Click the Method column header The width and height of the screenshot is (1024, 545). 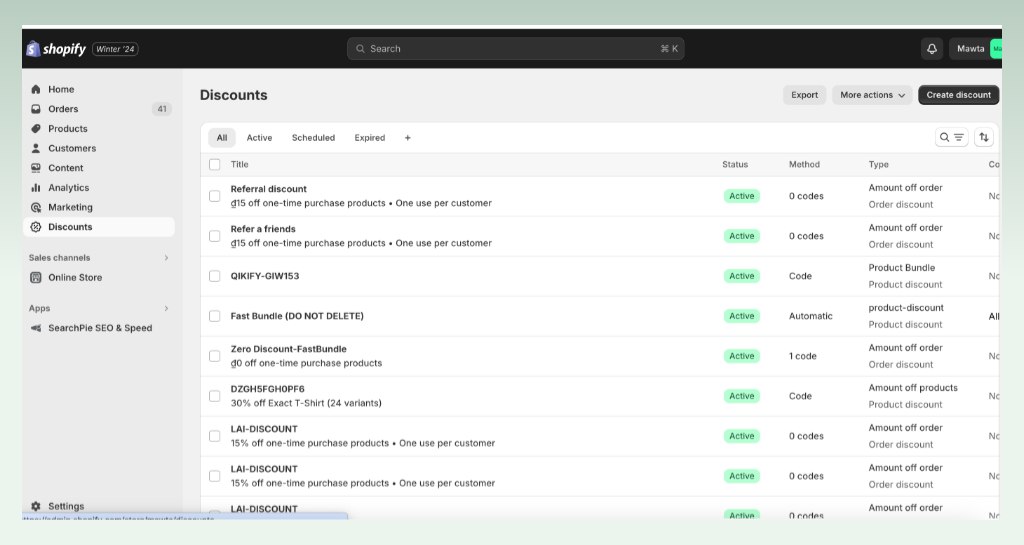(804, 164)
